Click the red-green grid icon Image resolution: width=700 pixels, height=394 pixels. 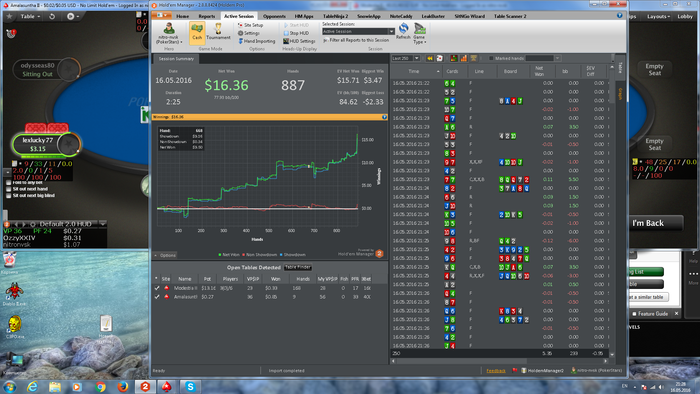tap(454, 58)
